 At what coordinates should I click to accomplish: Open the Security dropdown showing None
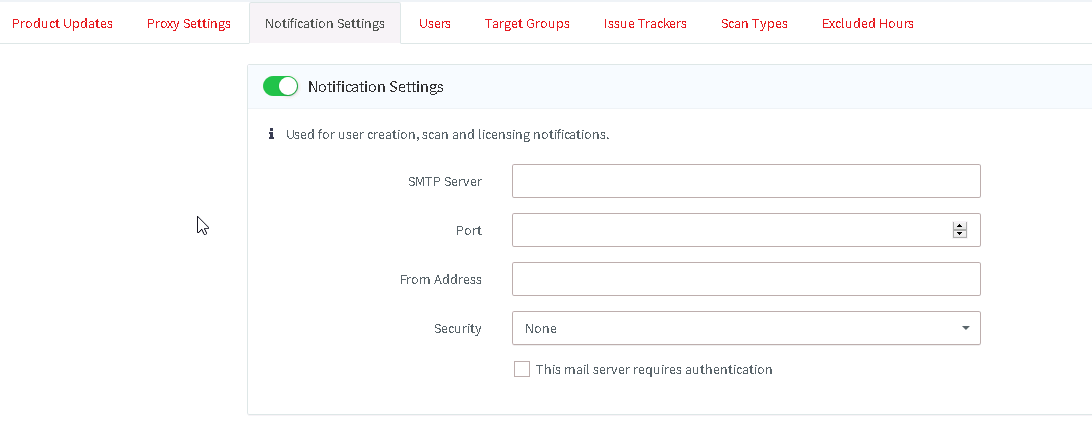(x=745, y=328)
